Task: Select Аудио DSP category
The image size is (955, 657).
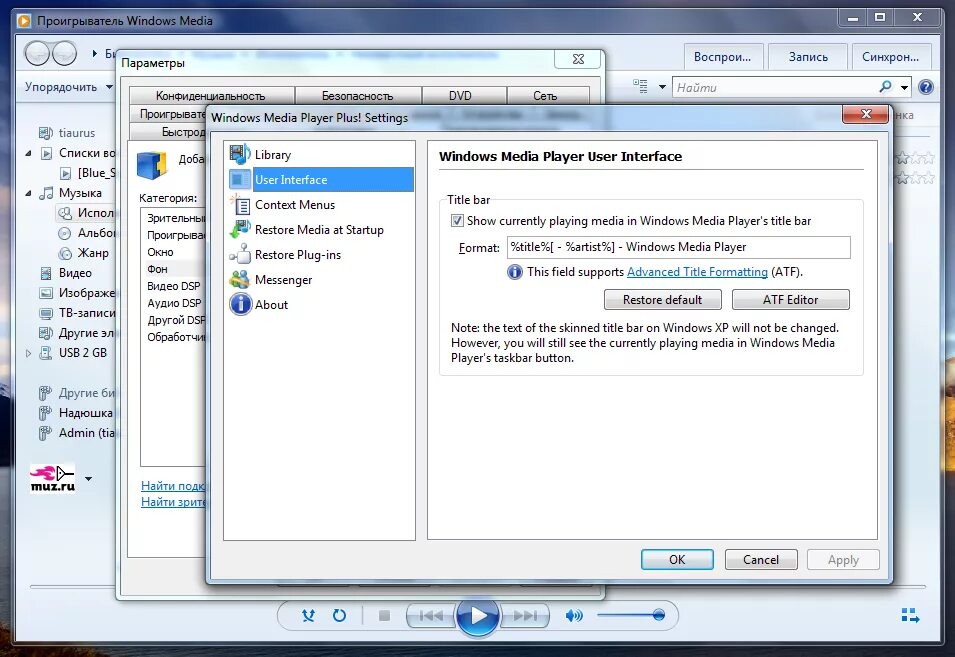Action: point(174,303)
